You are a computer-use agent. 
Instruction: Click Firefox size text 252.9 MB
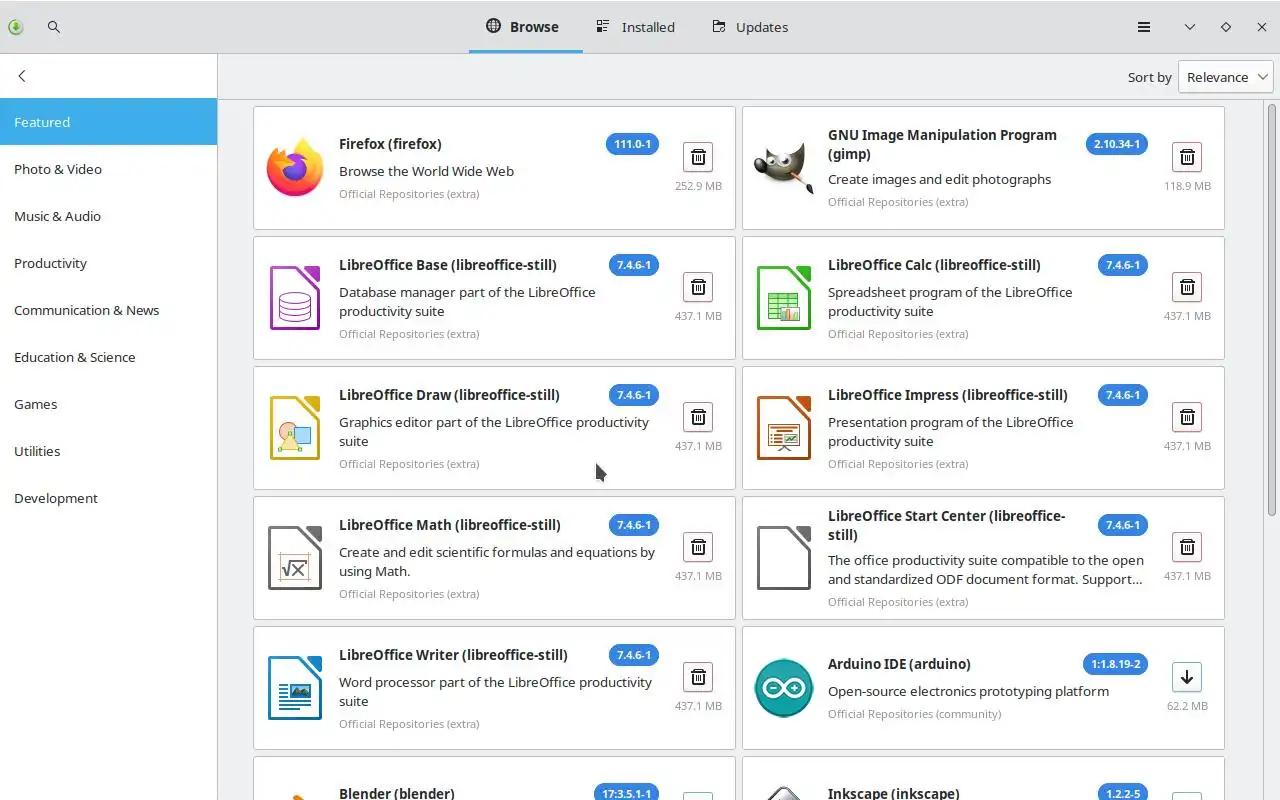pyautogui.click(x=698, y=186)
